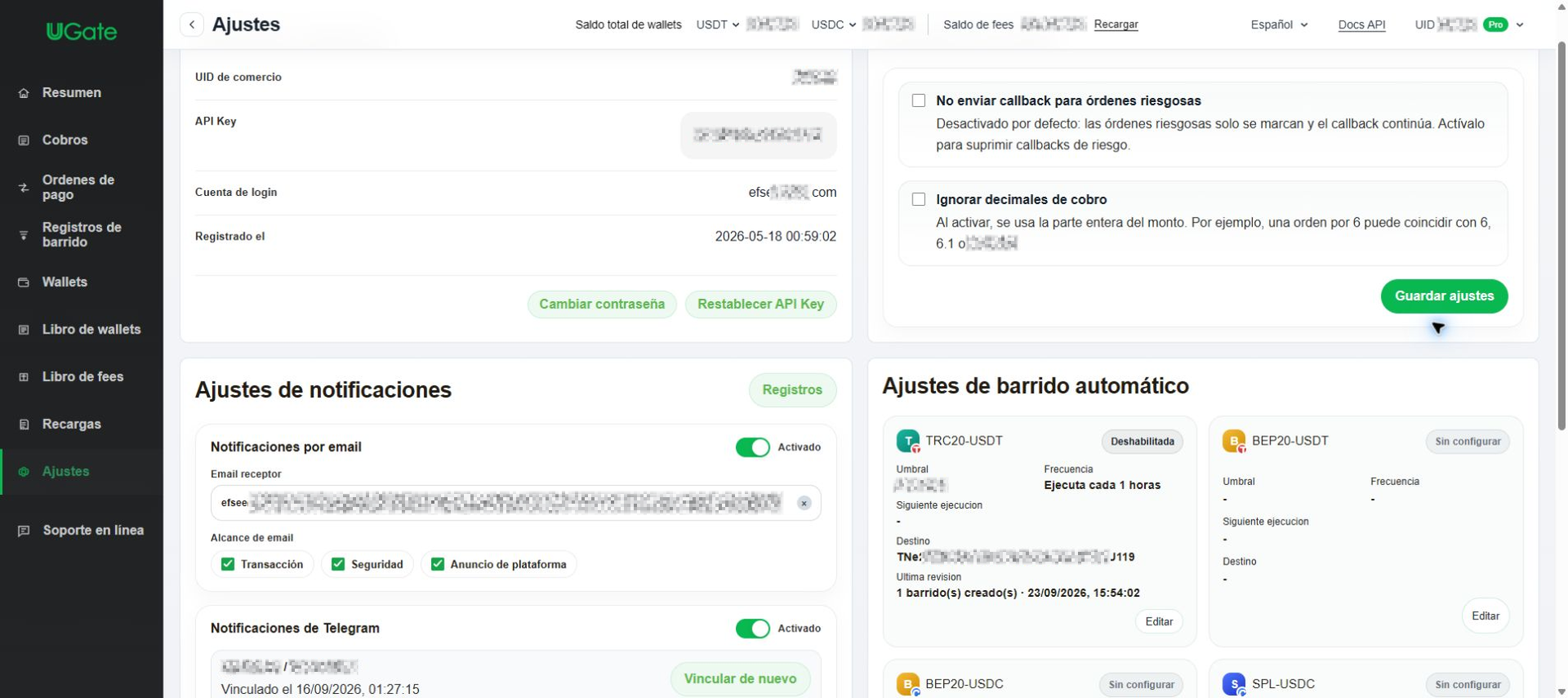Image resolution: width=1568 pixels, height=698 pixels.
Task: Click the Ordenes de pago transfer icon
Action: point(24,188)
